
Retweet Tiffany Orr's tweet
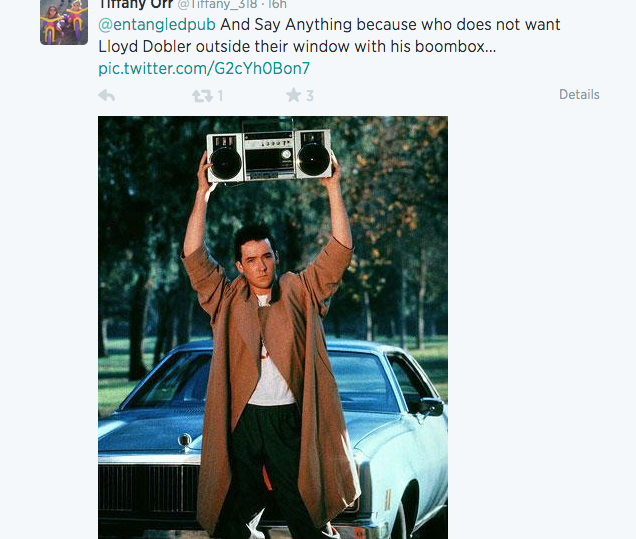coord(201,95)
